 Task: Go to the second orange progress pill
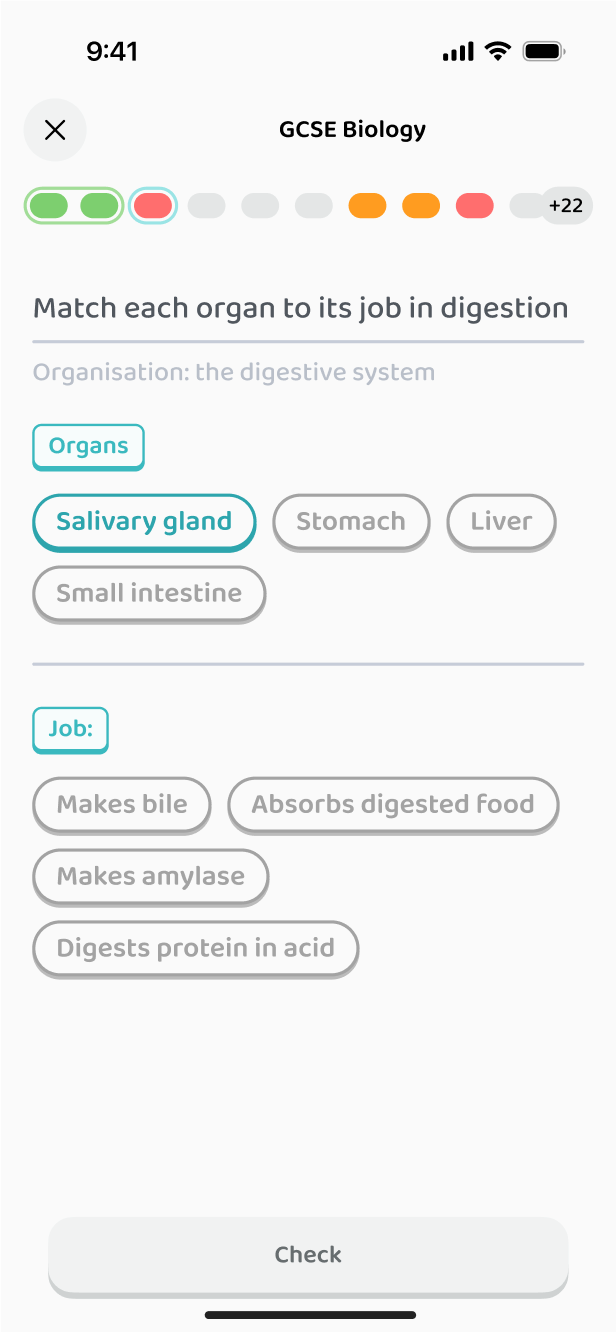pyautogui.click(x=421, y=206)
